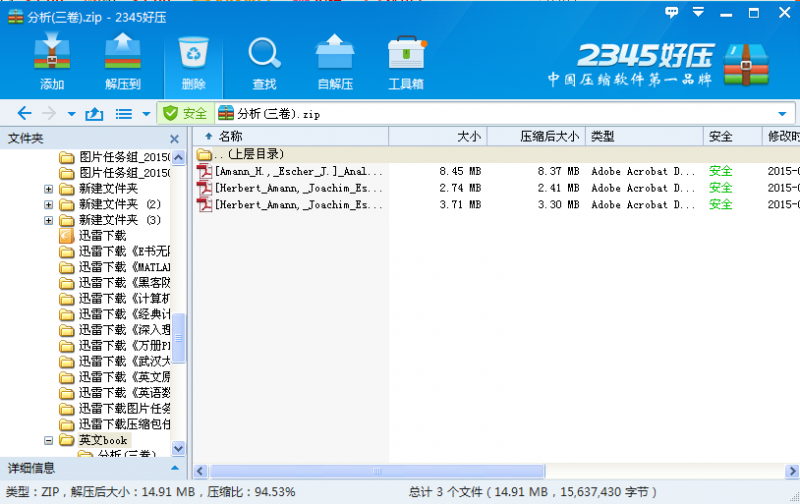Click the horizontal scroll left arrow

coord(201,471)
